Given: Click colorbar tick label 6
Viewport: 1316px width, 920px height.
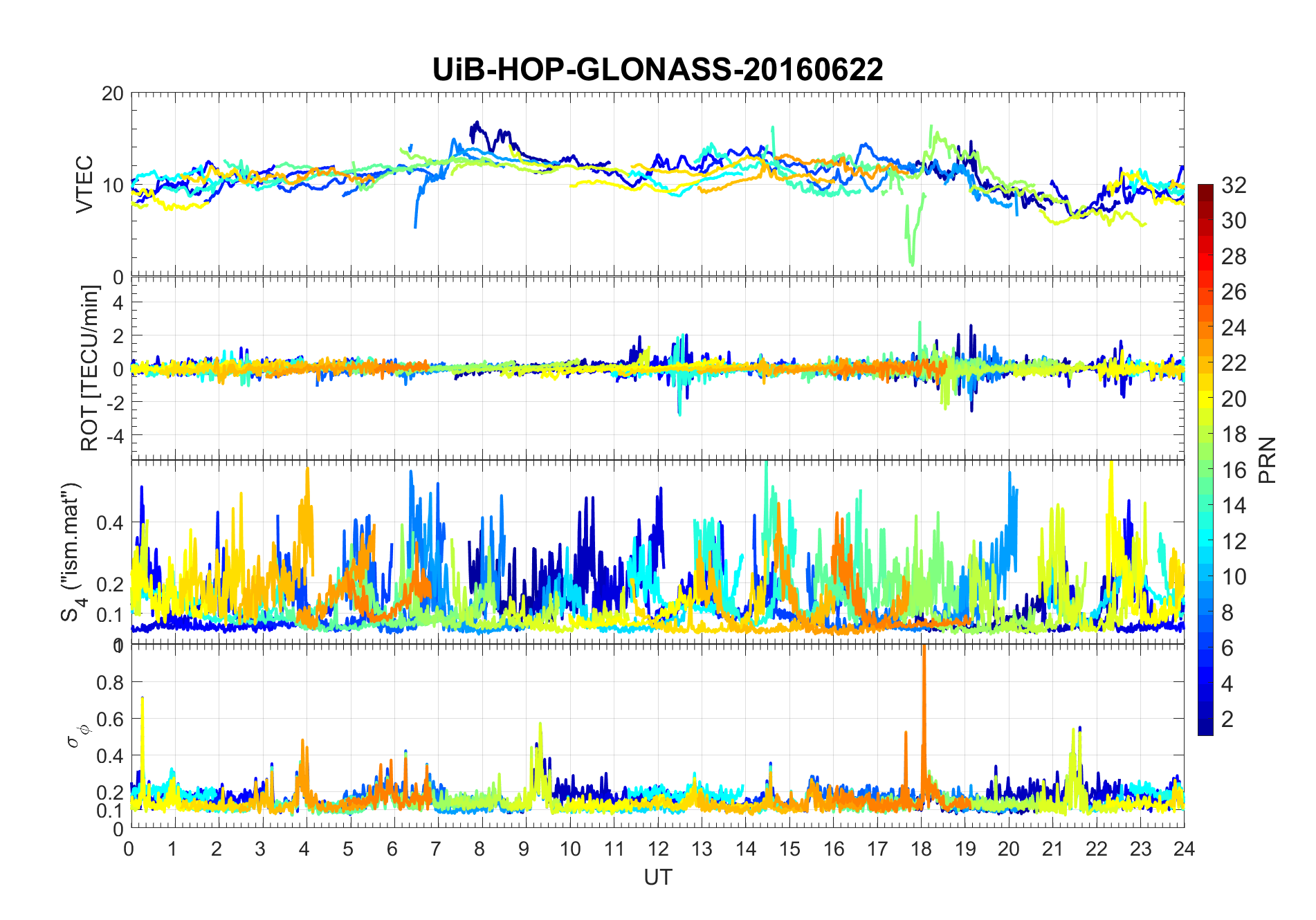Looking at the screenshot, I should [x=1227, y=647].
